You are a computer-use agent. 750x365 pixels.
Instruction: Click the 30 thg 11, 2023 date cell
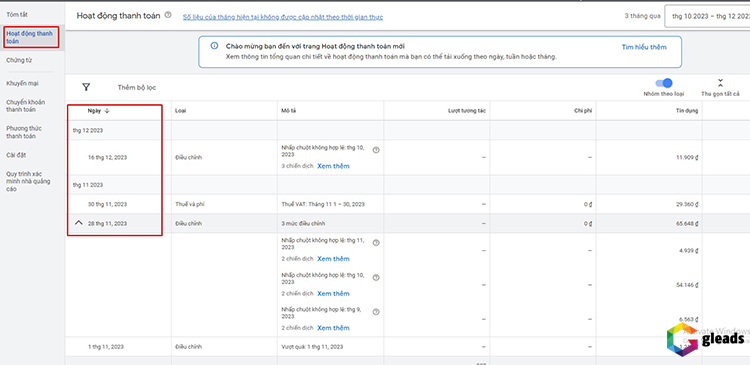point(107,204)
